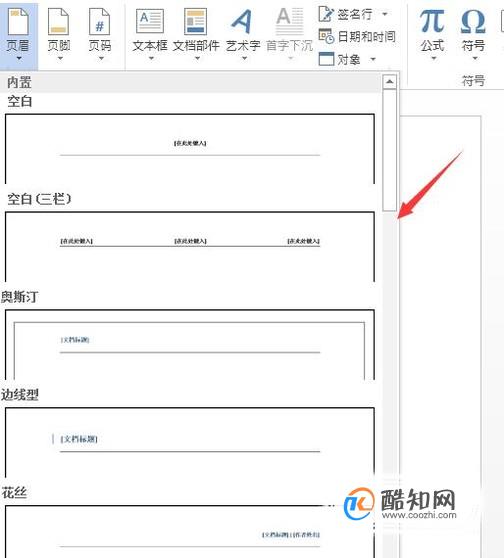Insert a 文本框 text box
The height and width of the screenshot is (558, 504).
[150, 21]
